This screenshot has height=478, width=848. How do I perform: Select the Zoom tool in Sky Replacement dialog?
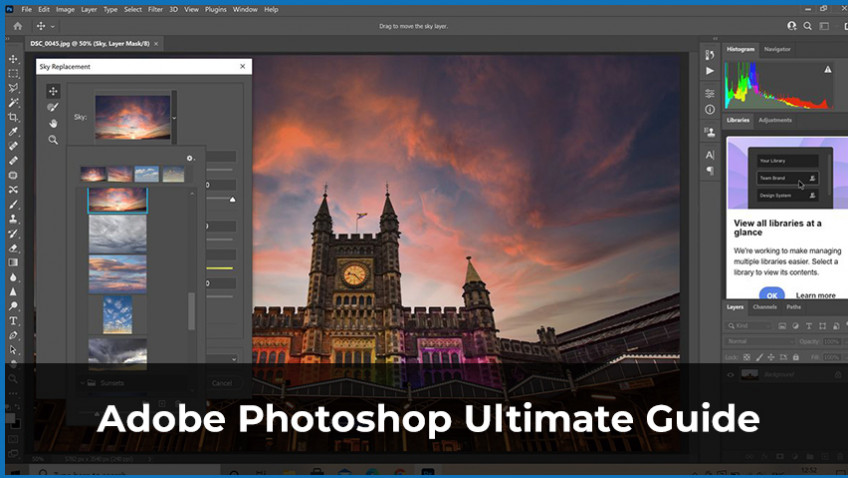53,139
